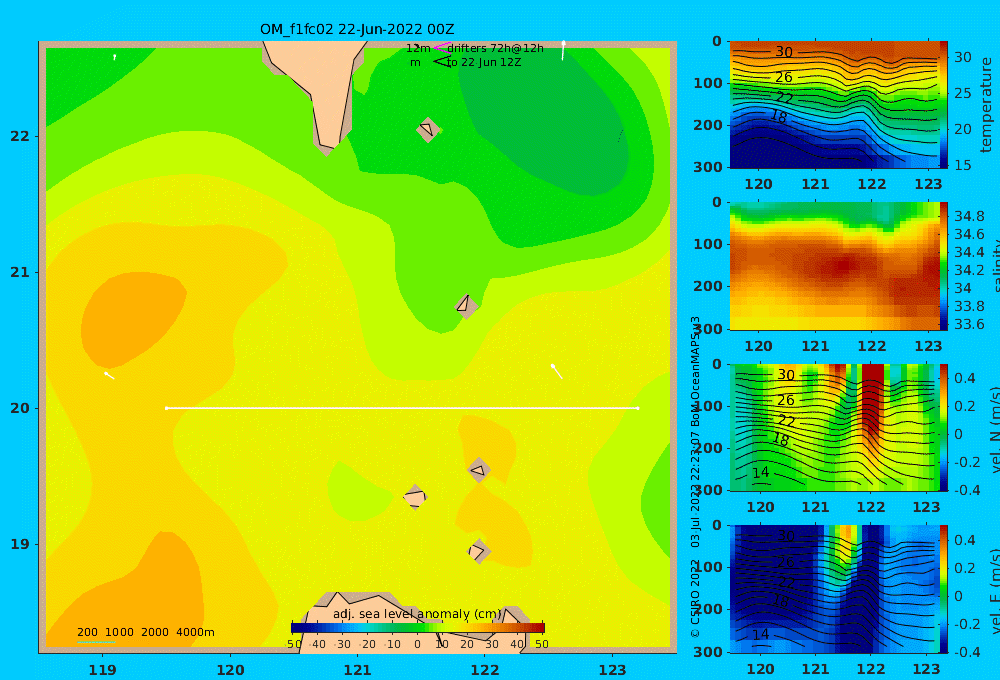The width and height of the screenshot is (1000, 680).
Task: Click the white drifter track near 20.2N 119E
Action: 109,376
